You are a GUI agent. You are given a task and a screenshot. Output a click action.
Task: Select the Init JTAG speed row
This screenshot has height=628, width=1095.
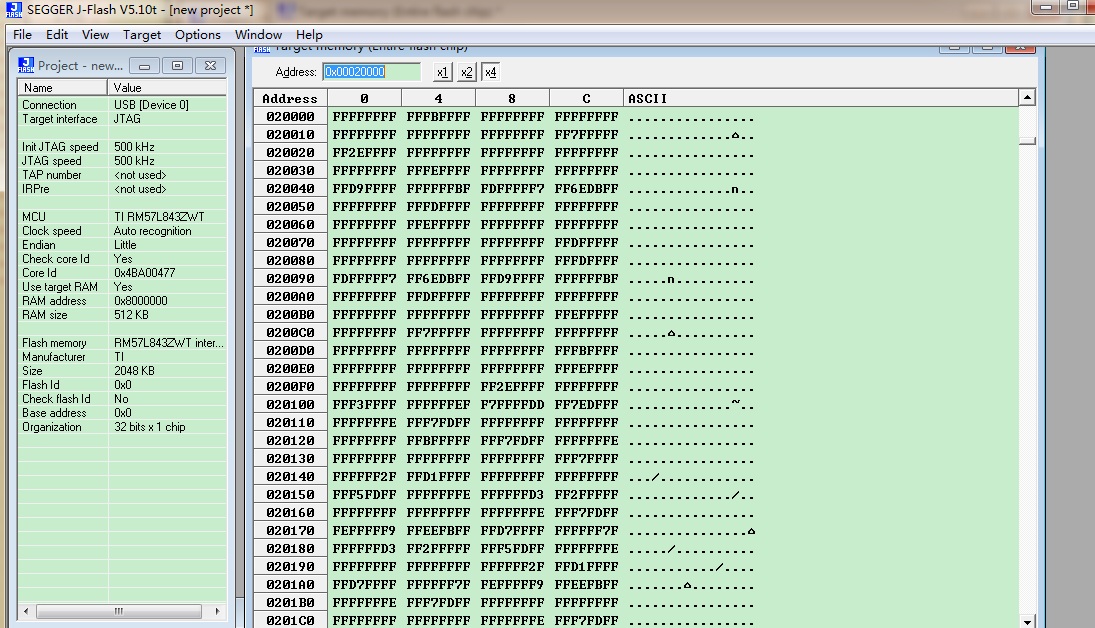(122, 147)
